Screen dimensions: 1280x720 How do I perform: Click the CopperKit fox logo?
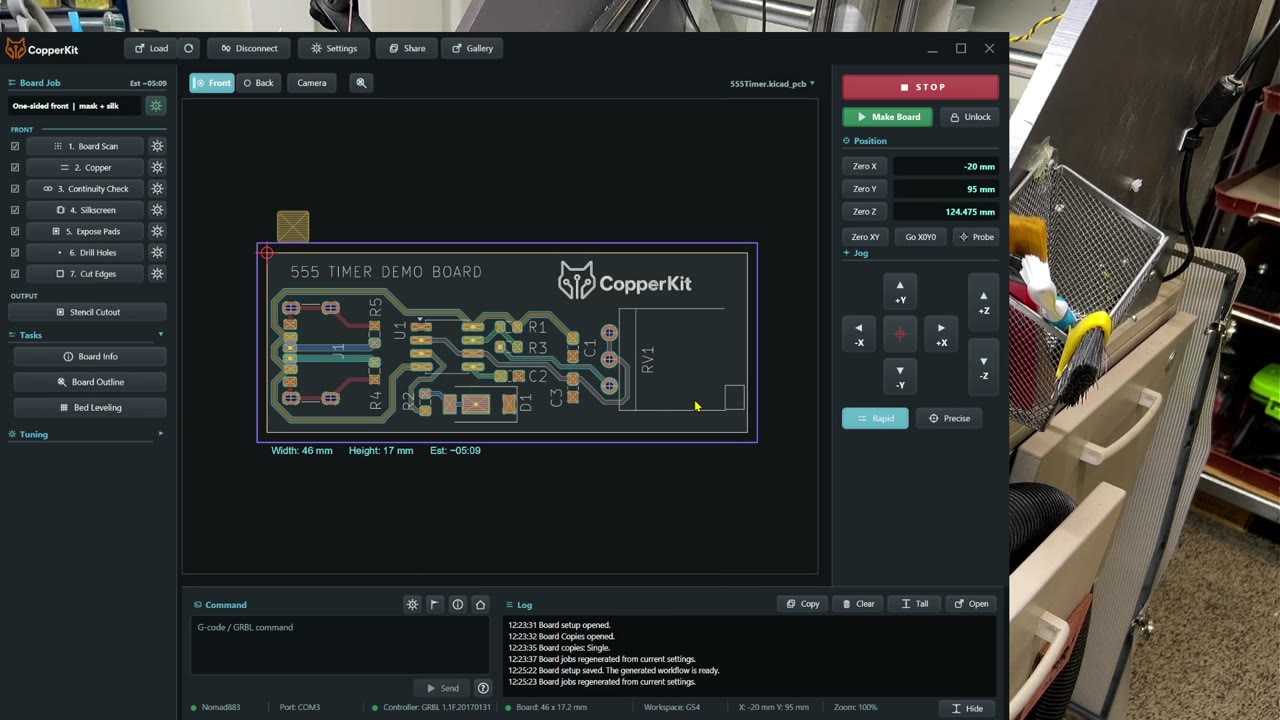[x=16, y=49]
